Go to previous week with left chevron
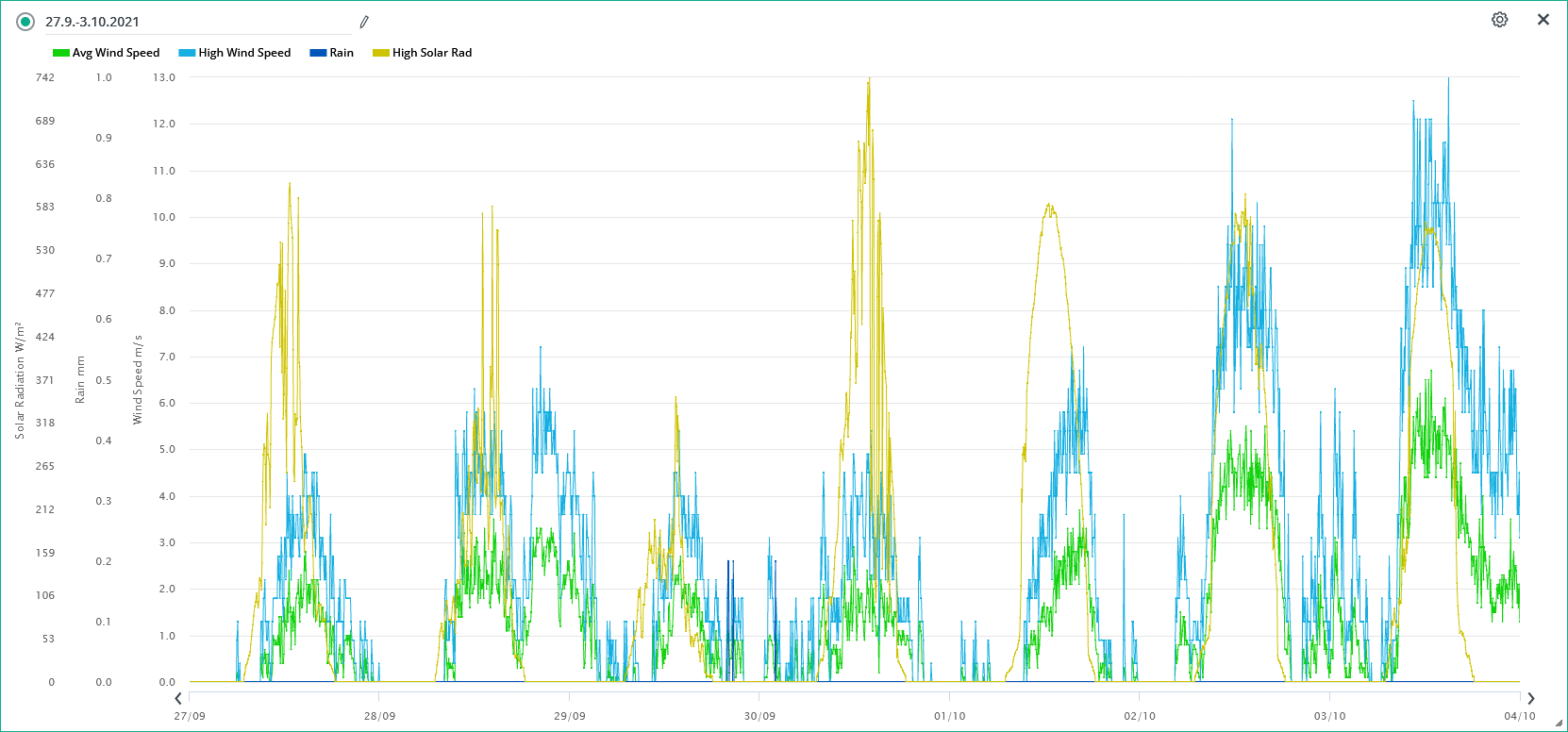1568x732 pixels. click(x=178, y=698)
